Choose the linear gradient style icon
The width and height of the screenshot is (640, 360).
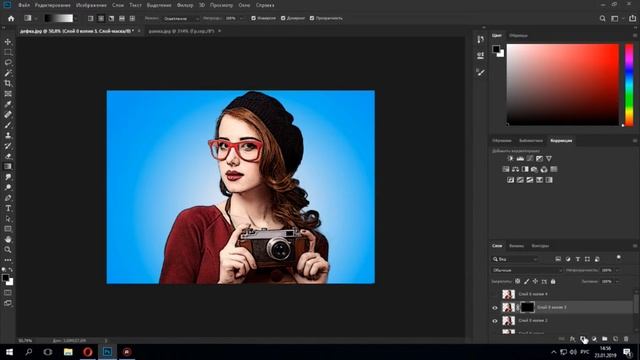pyautogui.click(x=91, y=18)
